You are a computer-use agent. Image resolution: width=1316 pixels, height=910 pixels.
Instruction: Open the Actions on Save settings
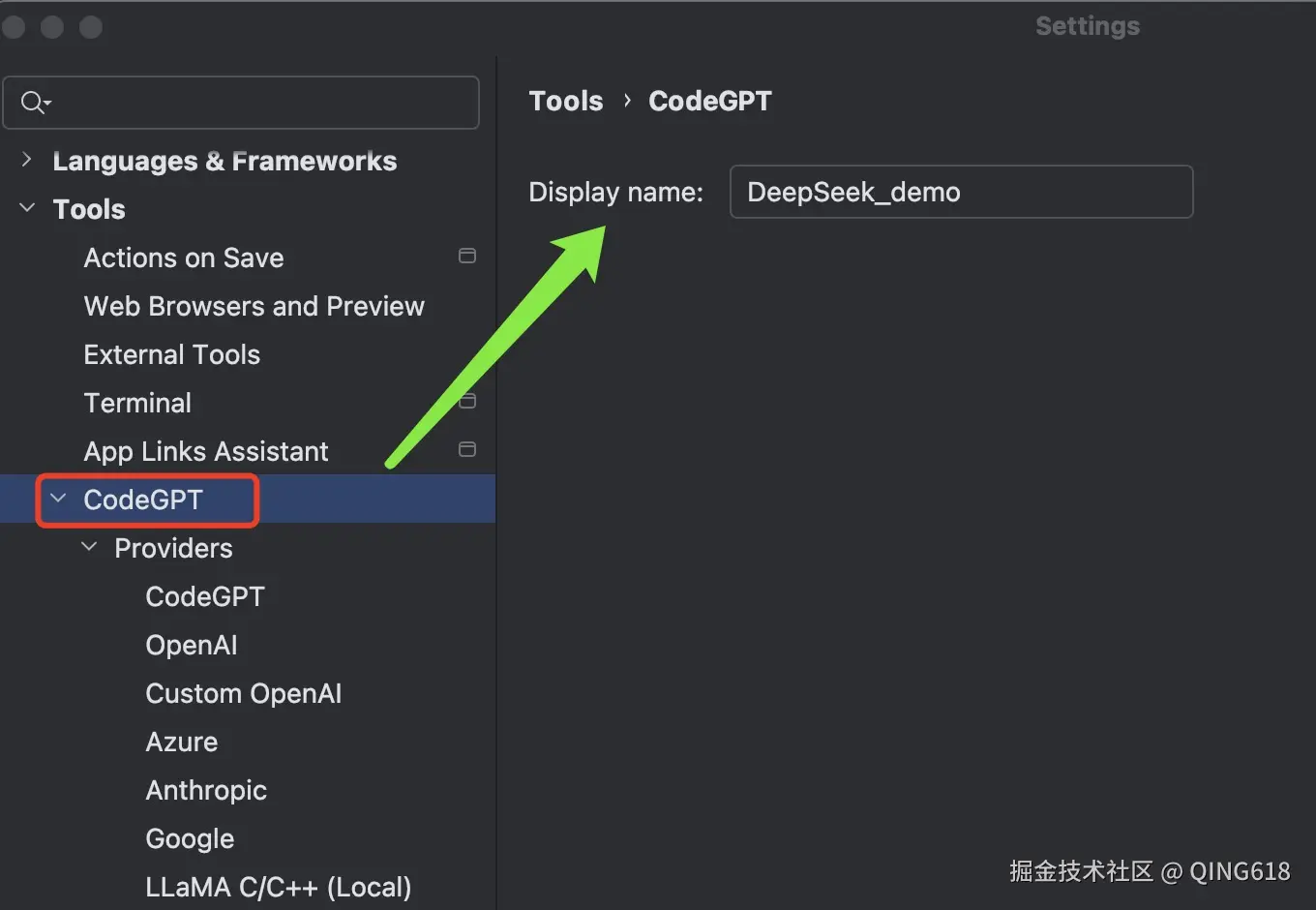(x=184, y=258)
